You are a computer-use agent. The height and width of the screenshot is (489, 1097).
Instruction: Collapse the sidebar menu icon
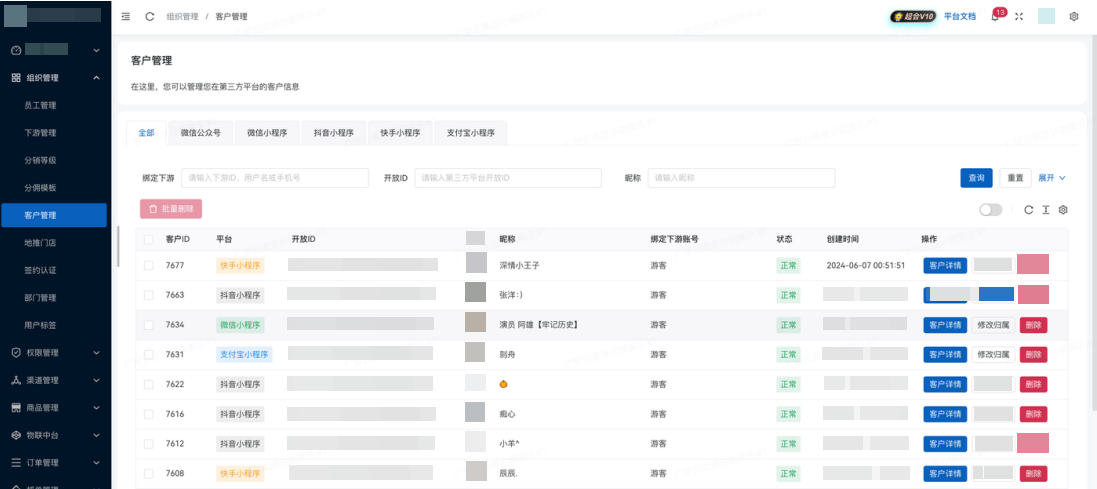[125, 16]
